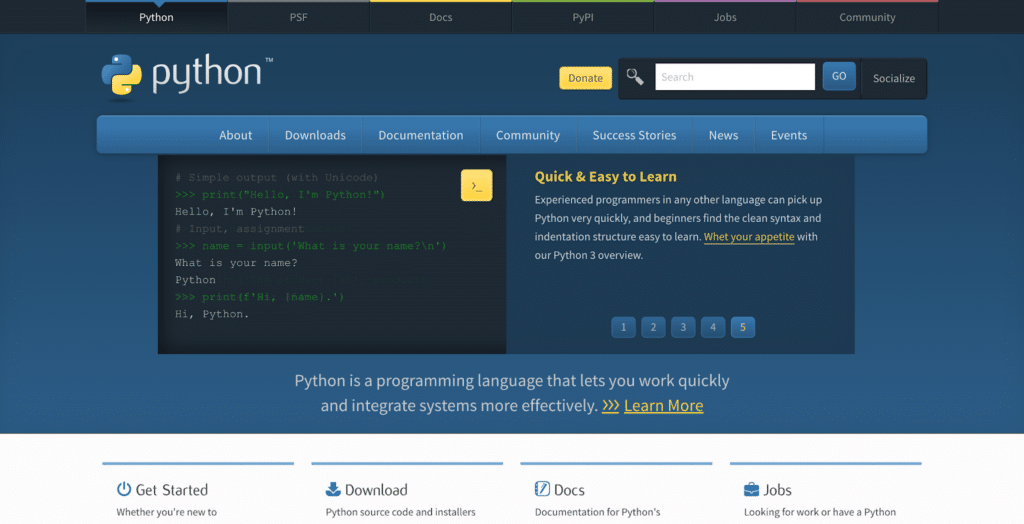The image size is (1024, 524).
Task: Click text 'Python source code and installers'
Action: coord(400,512)
